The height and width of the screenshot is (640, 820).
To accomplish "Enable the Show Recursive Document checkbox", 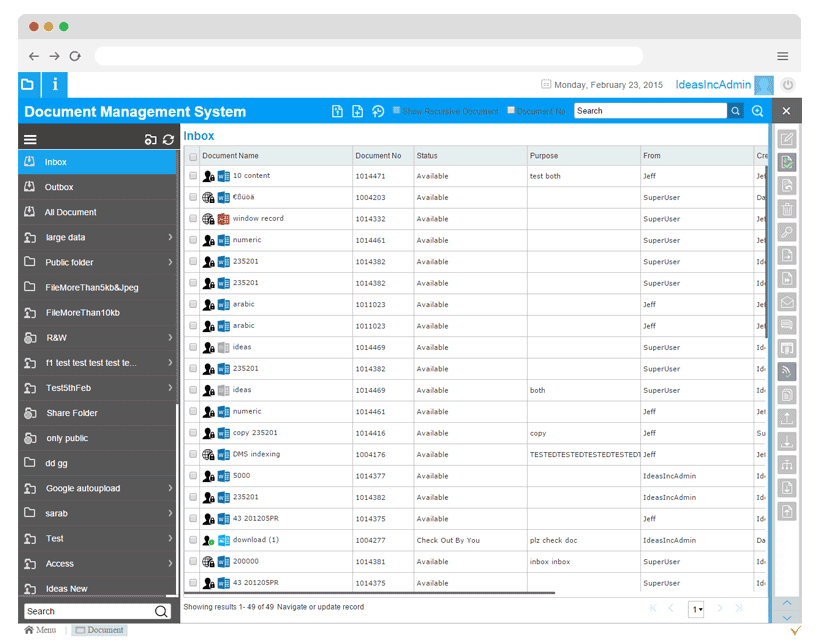I will point(397,111).
